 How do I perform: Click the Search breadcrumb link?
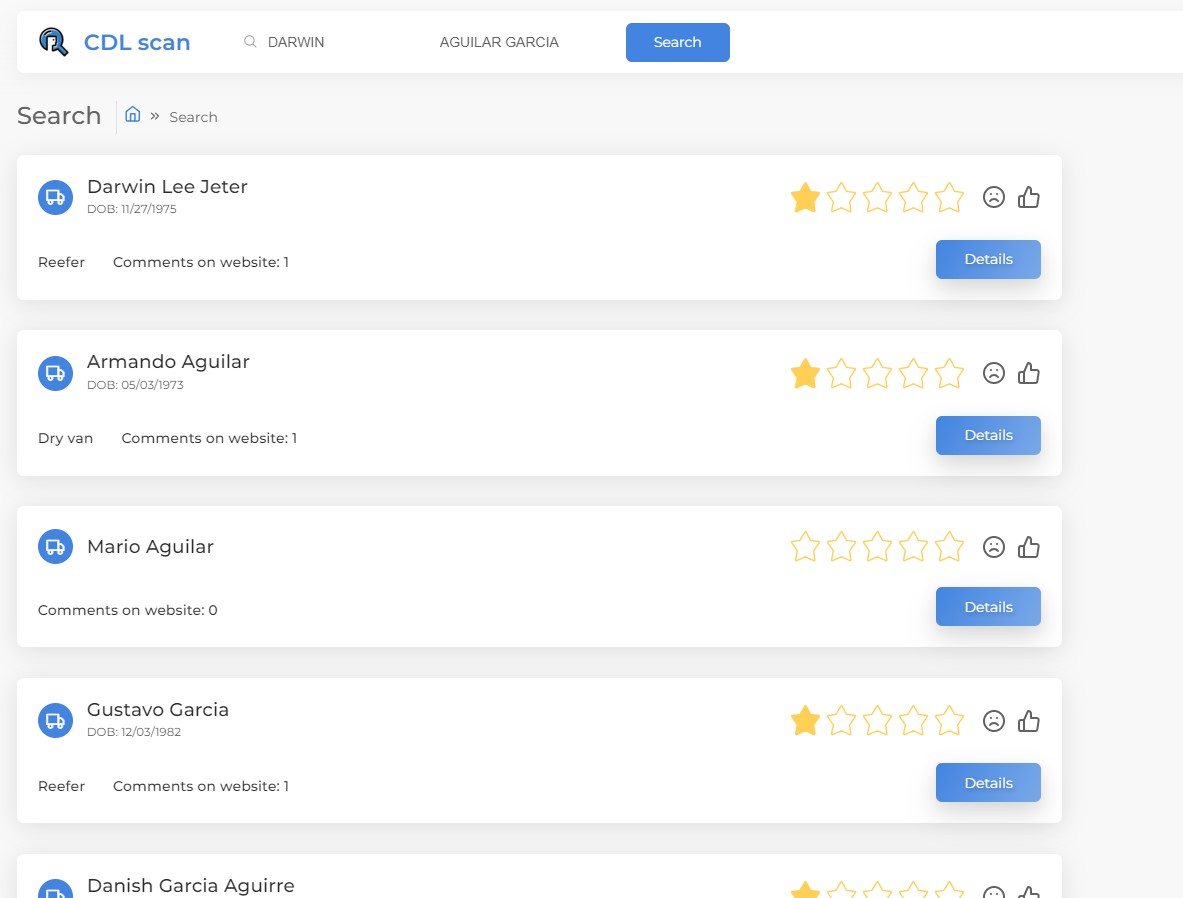tap(193, 117)
